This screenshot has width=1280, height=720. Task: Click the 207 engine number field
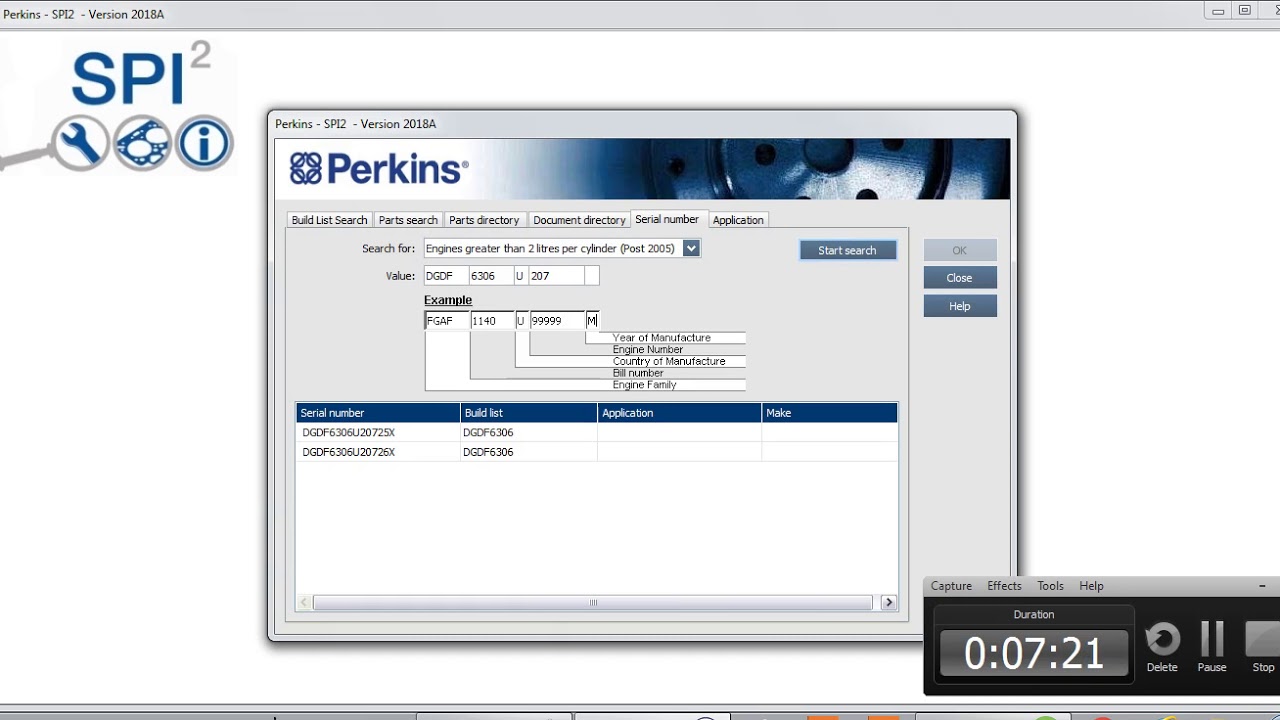tap(556, 276)
